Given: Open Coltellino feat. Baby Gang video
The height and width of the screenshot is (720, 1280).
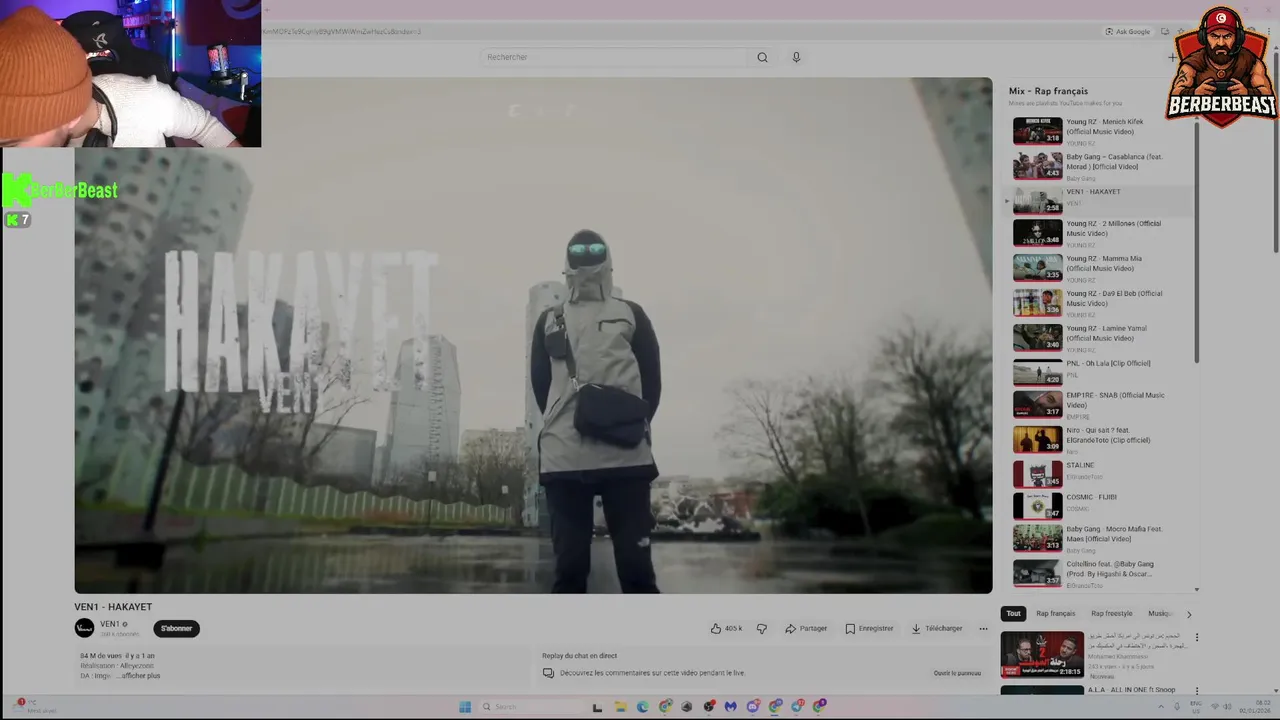Looking at the screenshot, I should tap(1100, 572).
